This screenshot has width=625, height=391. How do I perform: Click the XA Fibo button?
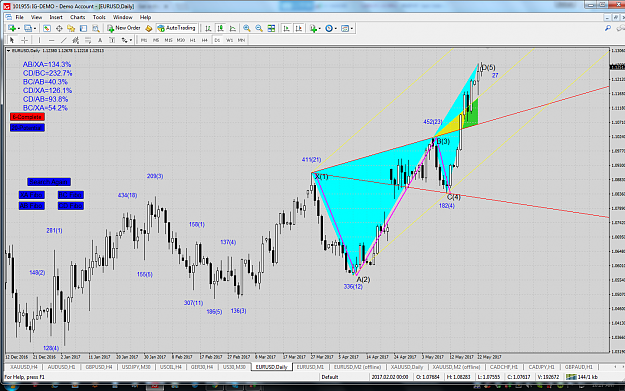[31, 195]
